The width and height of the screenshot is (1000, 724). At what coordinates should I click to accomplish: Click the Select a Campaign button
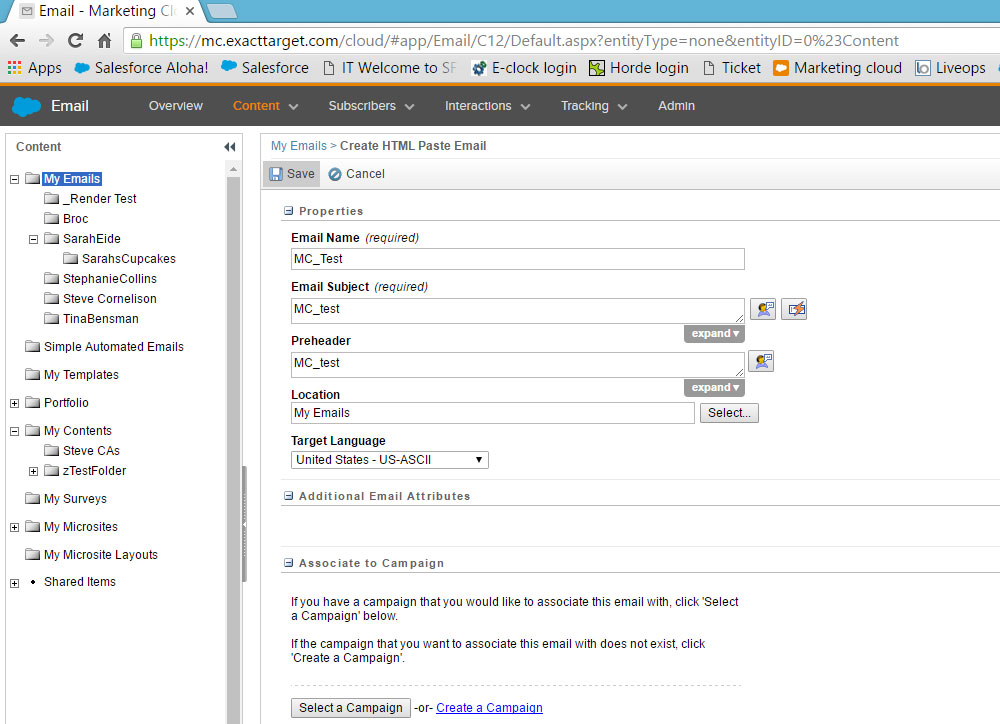point(351,707)
